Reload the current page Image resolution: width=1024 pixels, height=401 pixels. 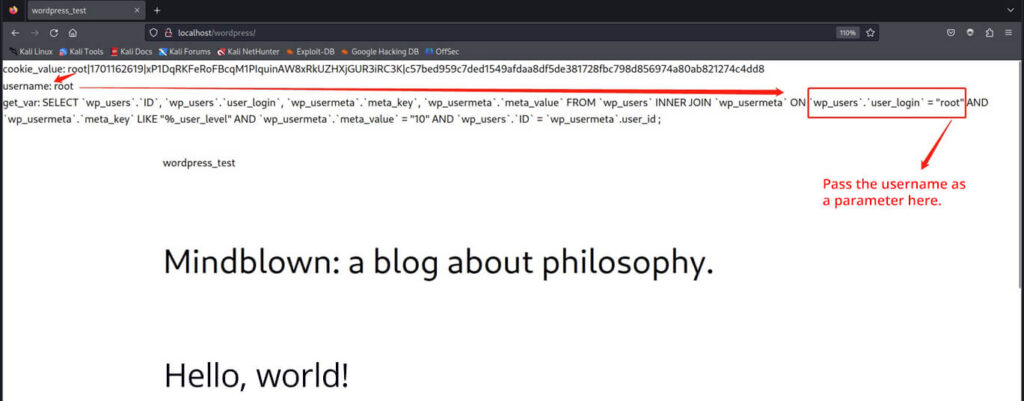coord(53,32)
